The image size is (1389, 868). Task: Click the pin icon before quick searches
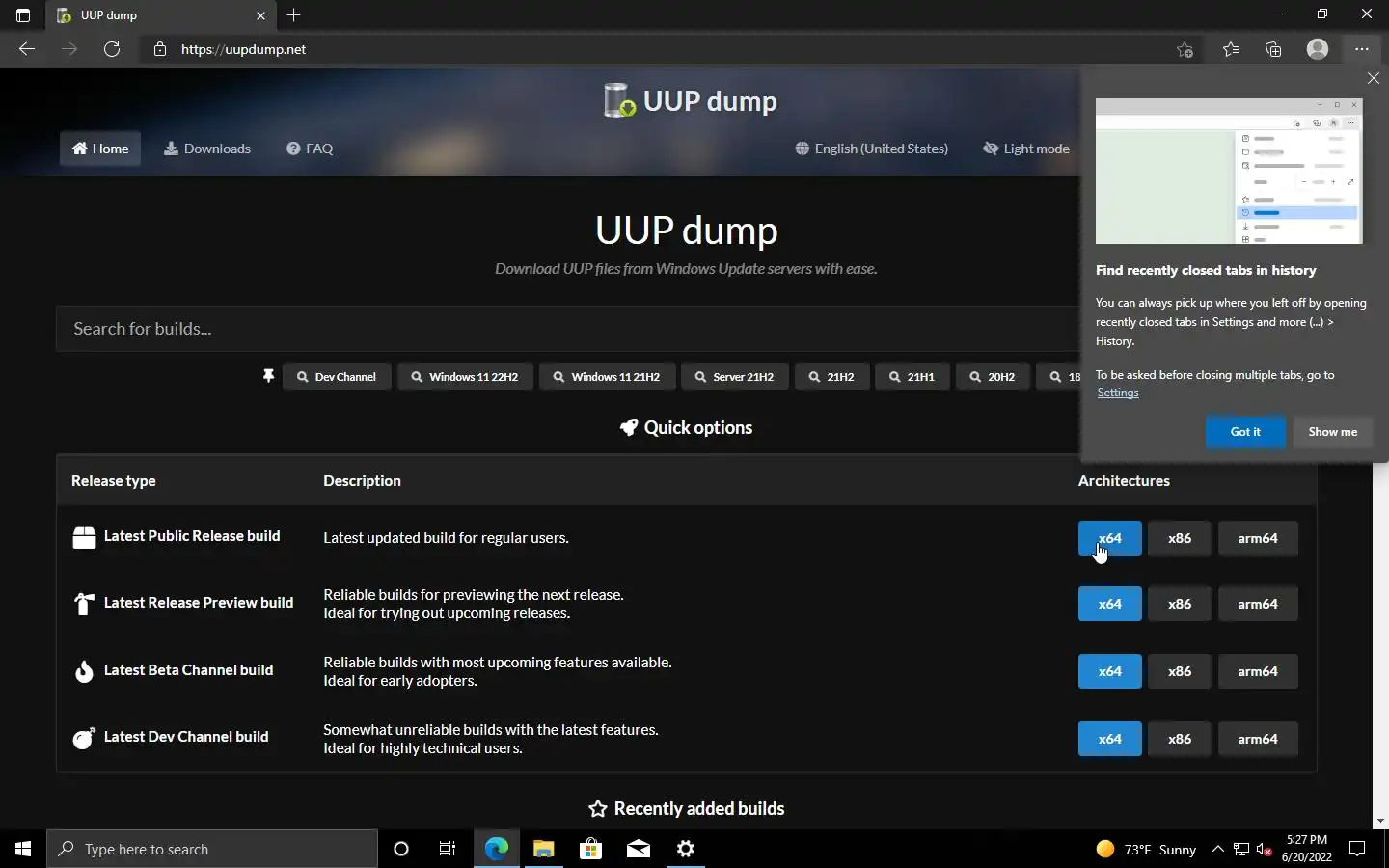(x=268, y=376)
